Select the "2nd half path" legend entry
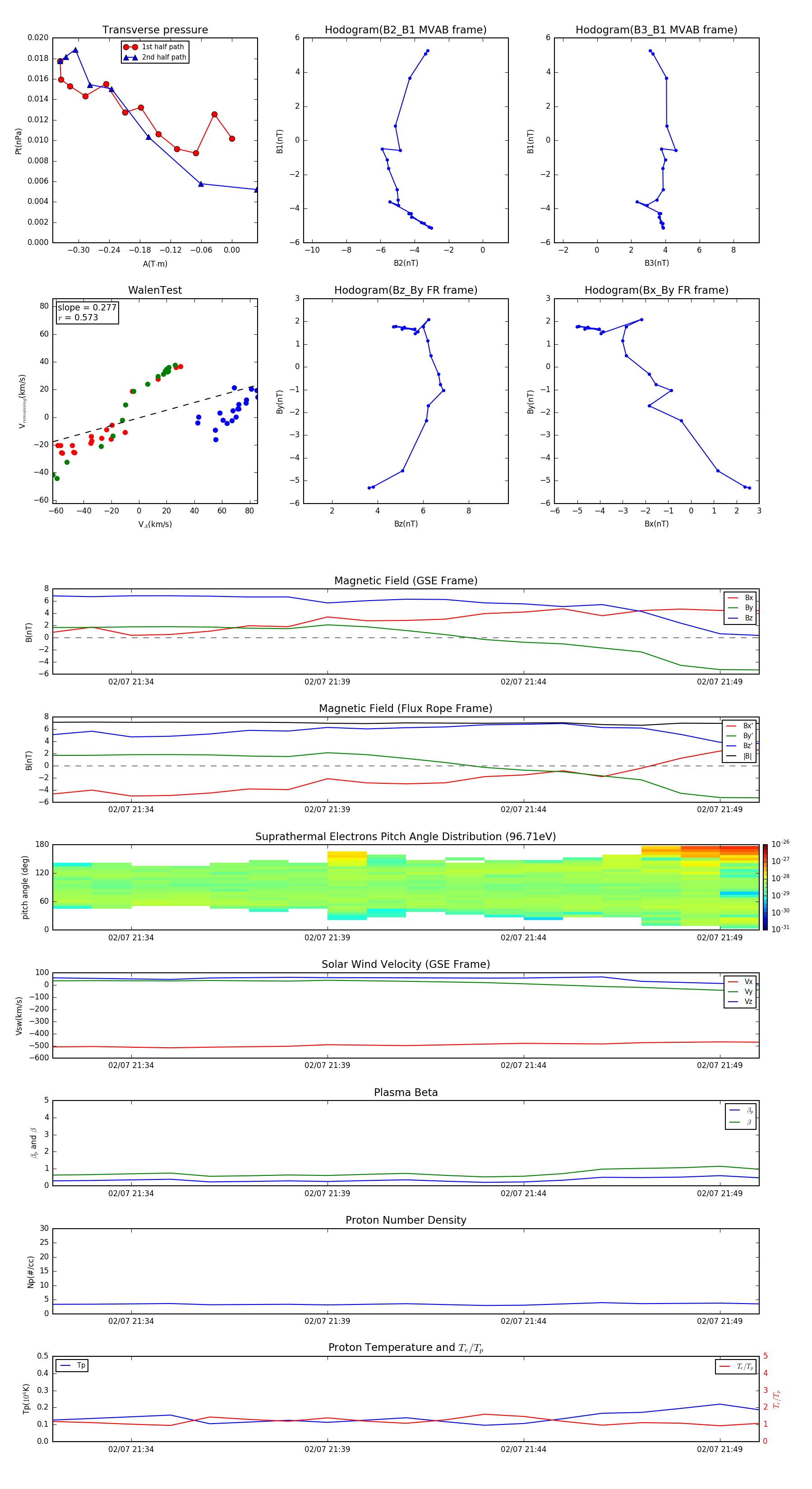The height and width of the screenshot is (1489, 812). [x=155, y=57]
